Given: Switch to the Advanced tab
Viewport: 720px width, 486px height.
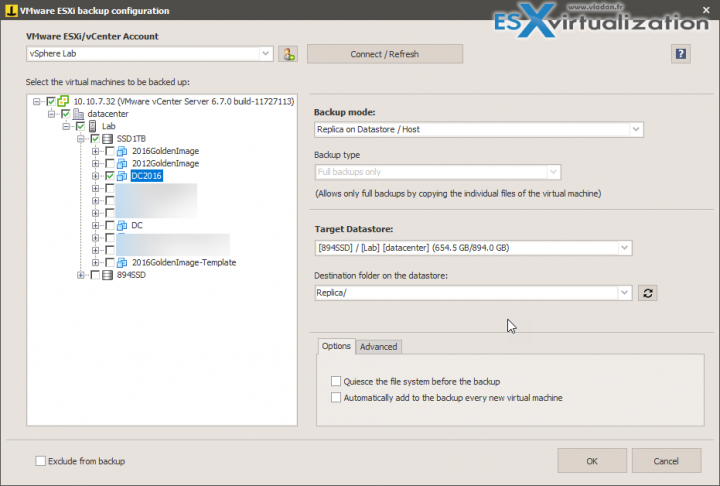Looking at the screenshot, I should 378,347.
